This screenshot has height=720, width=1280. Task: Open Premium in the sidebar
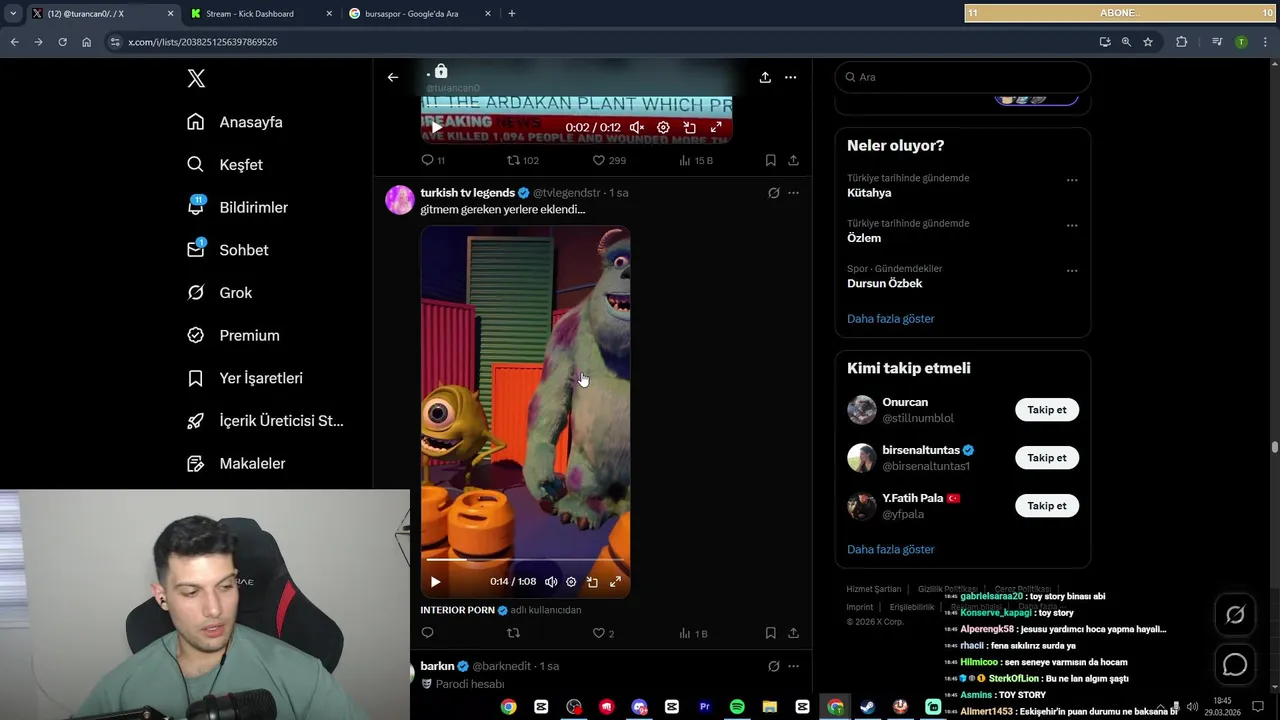pyautogui.click(x=233, y=336)
